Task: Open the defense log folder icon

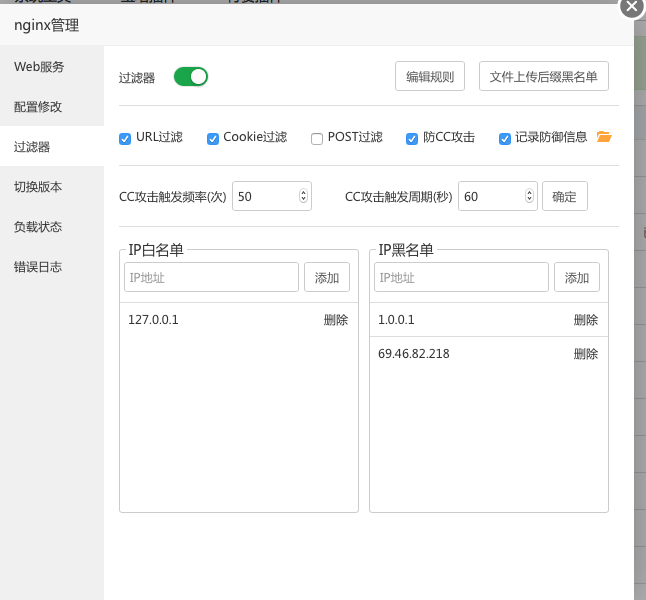Action: tap(604, 137)
